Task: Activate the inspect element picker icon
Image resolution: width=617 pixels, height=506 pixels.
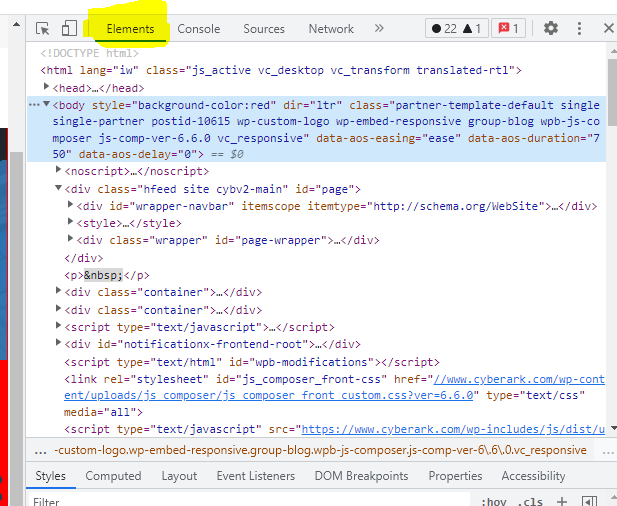Action: click(42, 29)
